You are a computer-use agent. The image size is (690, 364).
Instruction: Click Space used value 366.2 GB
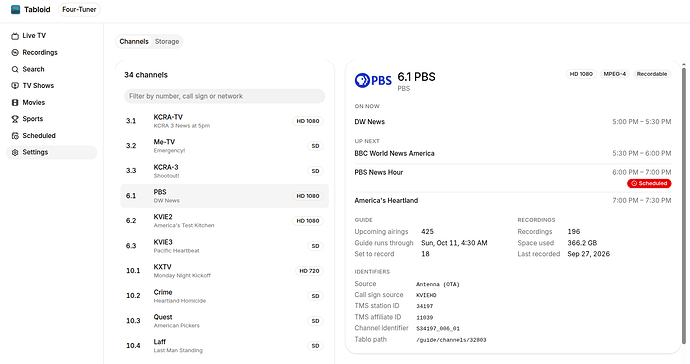(x=582, y=243)
